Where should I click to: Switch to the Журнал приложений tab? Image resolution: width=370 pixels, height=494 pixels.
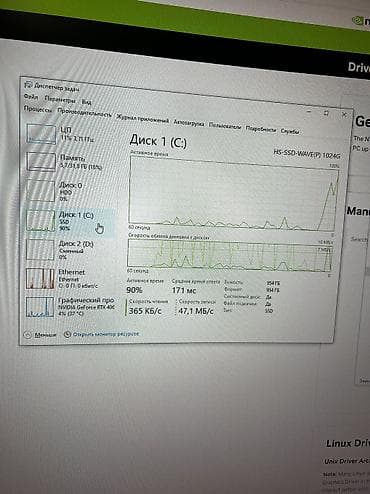(142, 119)
